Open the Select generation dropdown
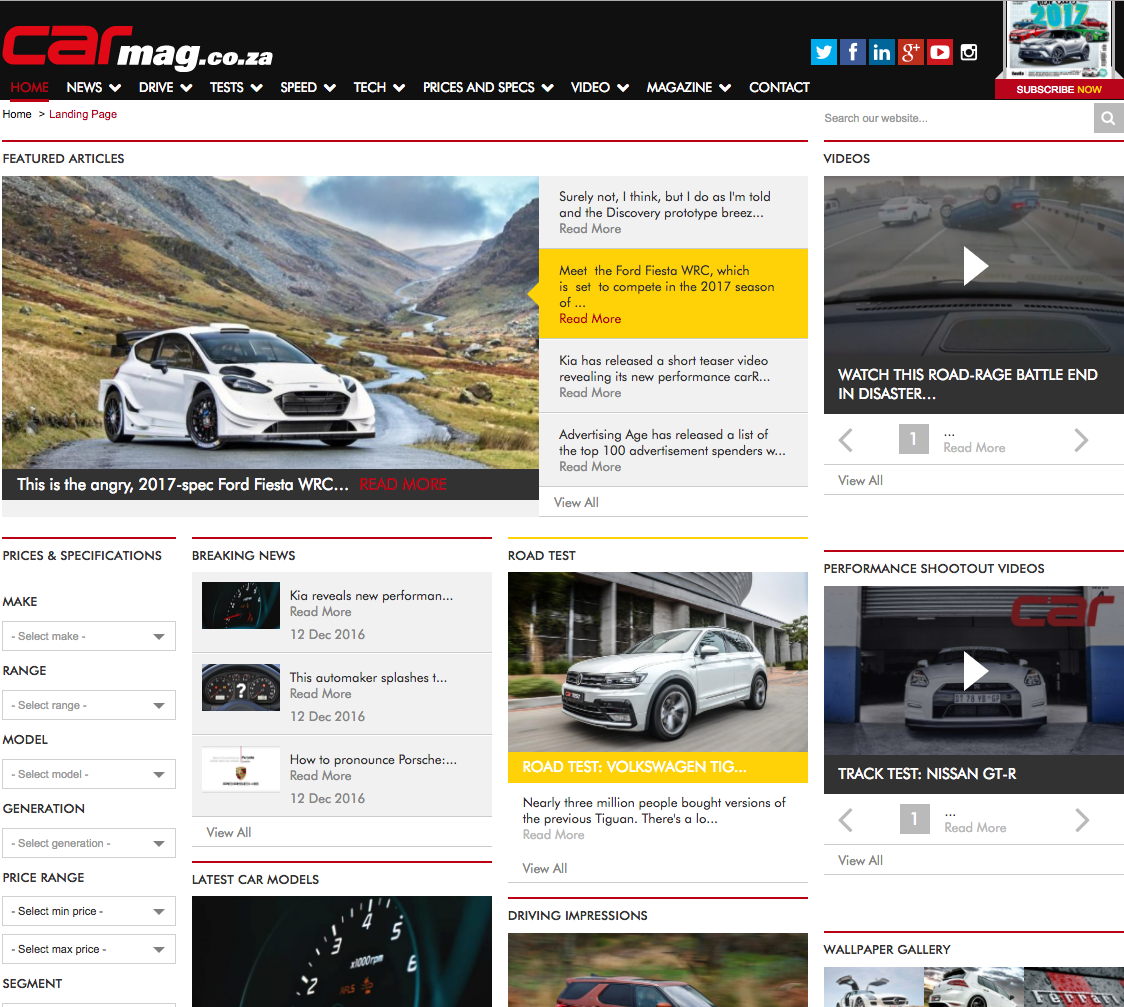 (89, 843)
